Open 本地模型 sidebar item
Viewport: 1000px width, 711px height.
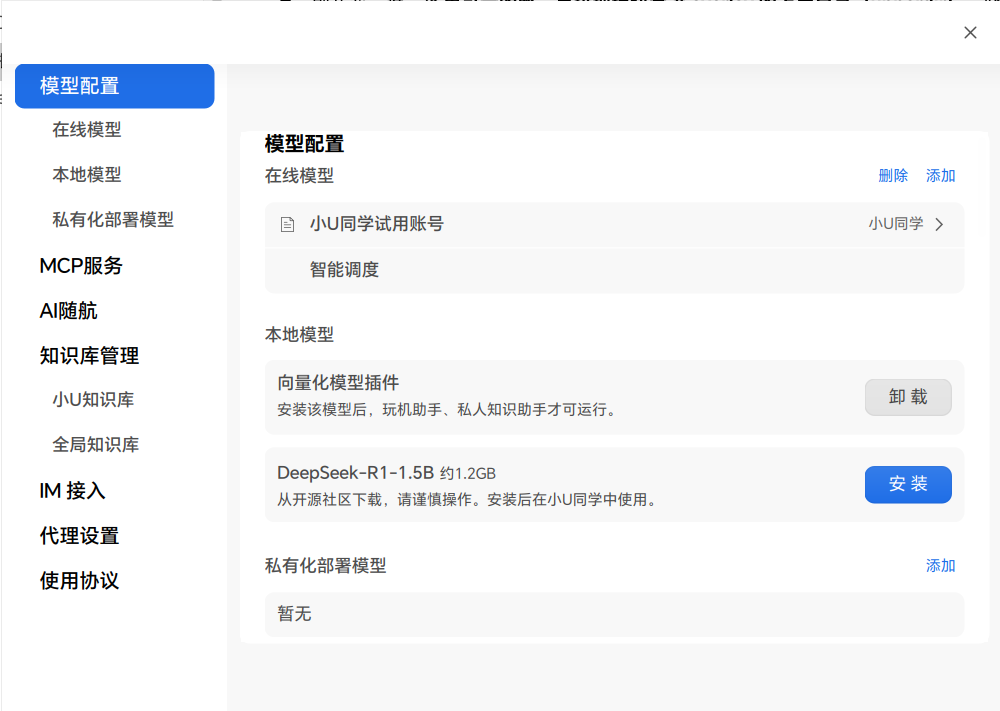[87, 175]
